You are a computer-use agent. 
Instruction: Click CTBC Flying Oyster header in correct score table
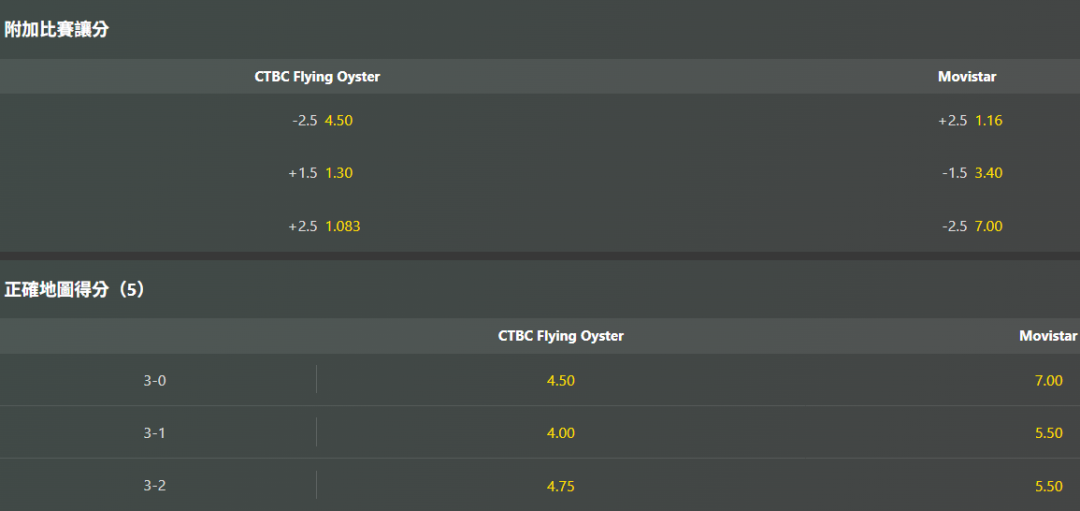click(x=561, y=336)
